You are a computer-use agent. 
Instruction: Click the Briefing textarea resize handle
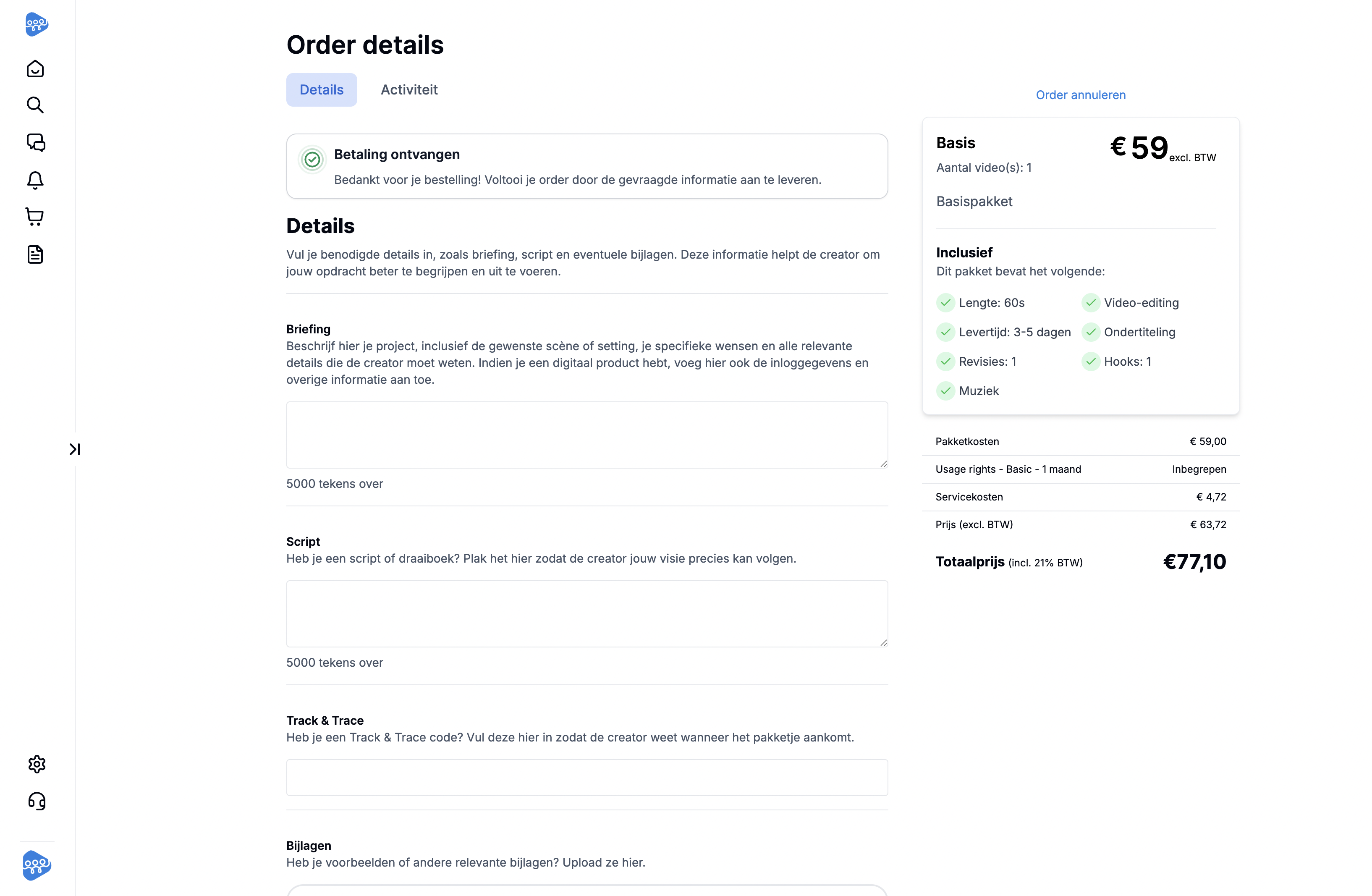pos(883,464)
